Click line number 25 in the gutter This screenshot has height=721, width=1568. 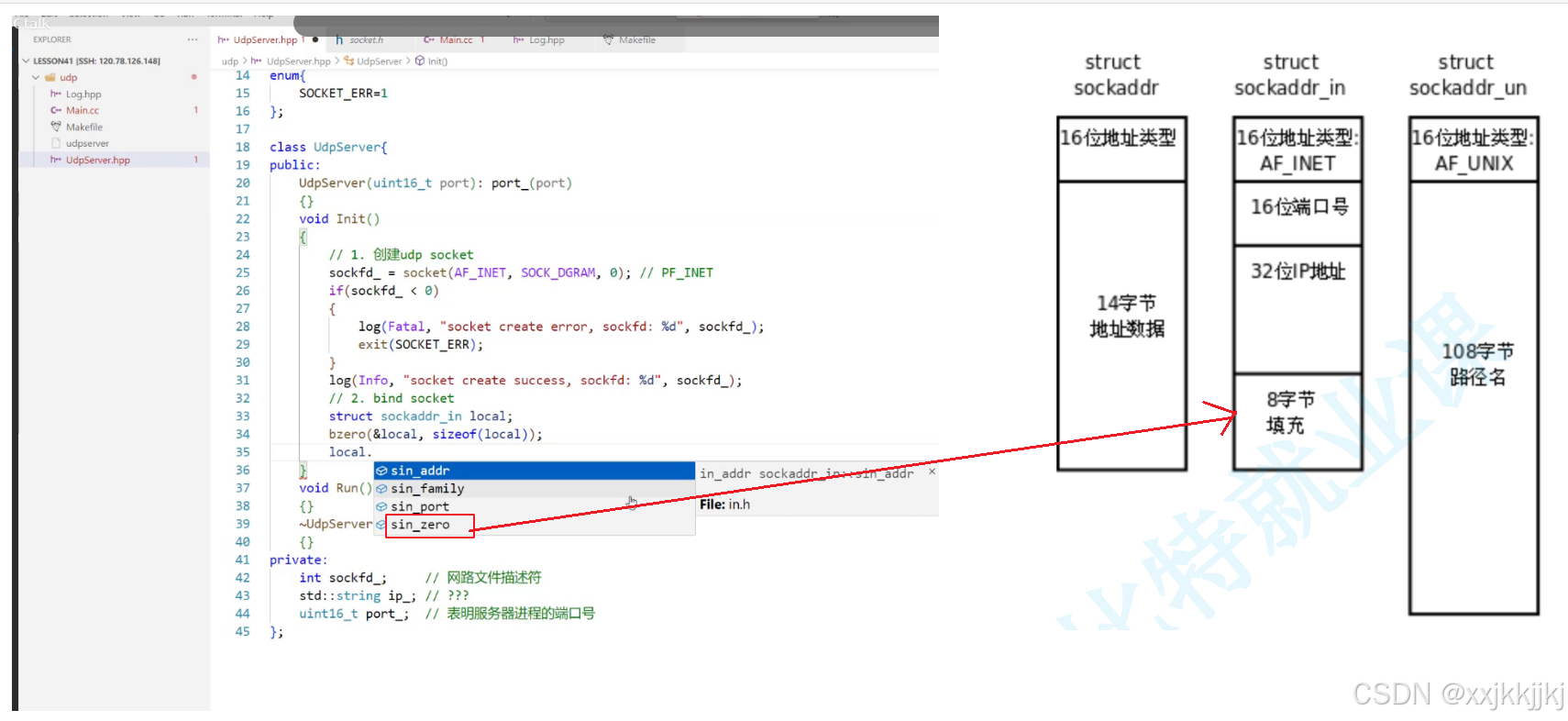click(x=242, y=272)
